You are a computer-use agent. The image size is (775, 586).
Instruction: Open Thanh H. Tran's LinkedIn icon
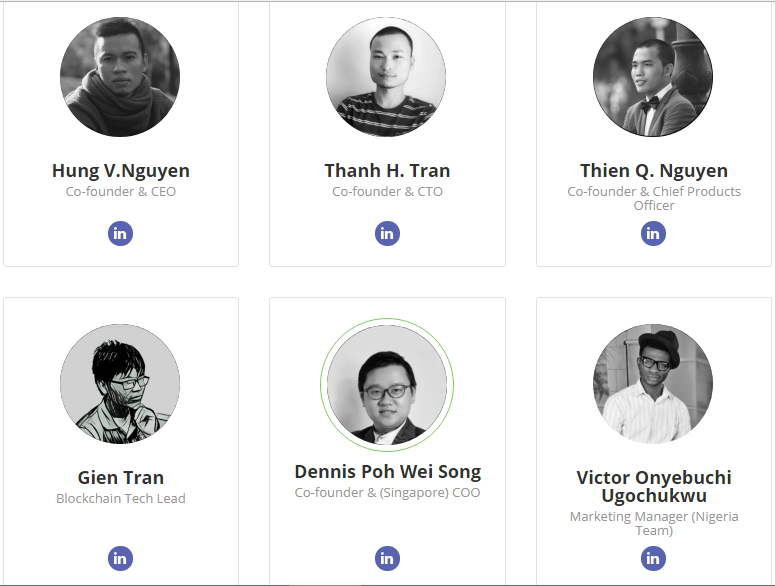[387, 234]
